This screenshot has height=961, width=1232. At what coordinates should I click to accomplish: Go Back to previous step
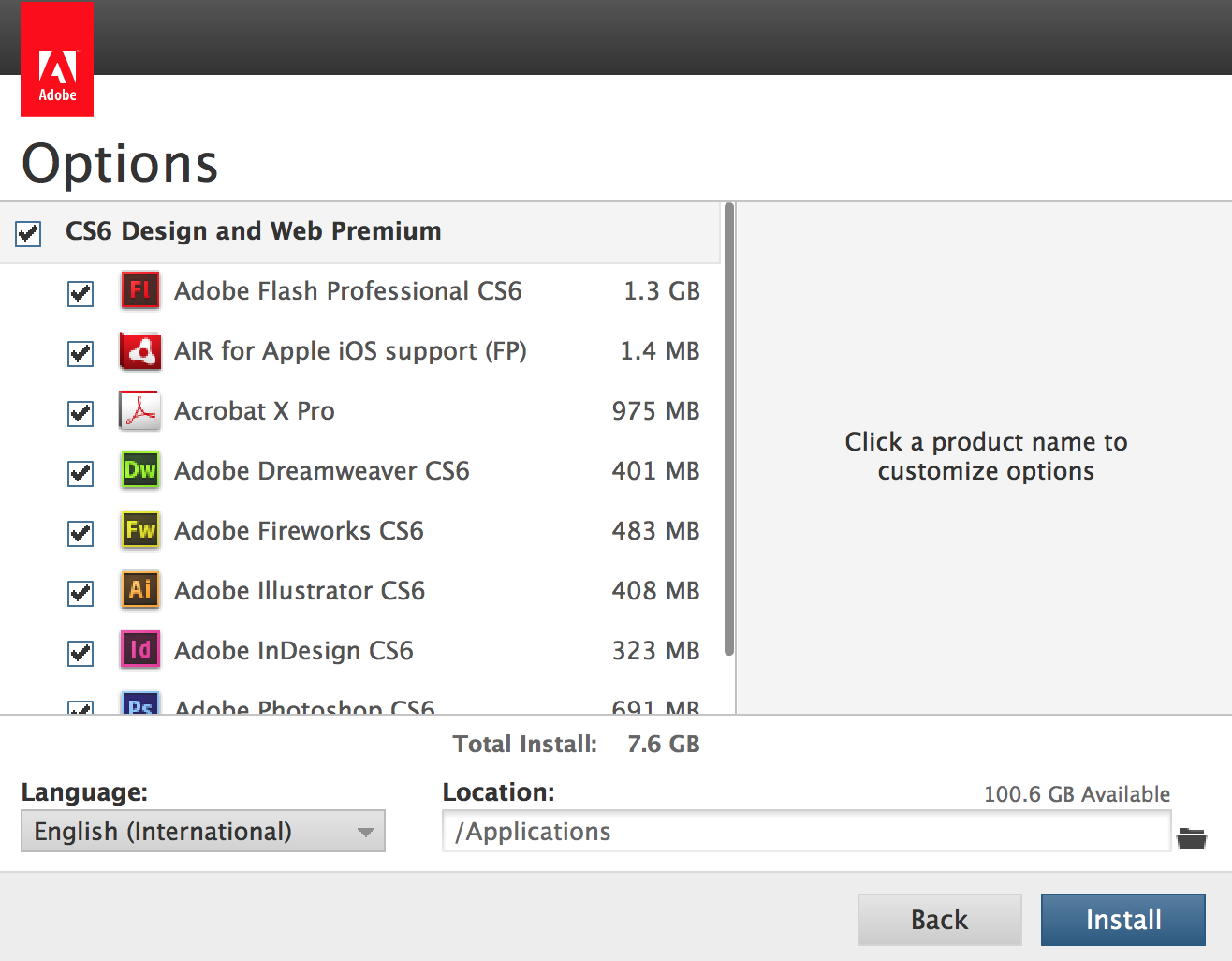click(x=939, y=920)
